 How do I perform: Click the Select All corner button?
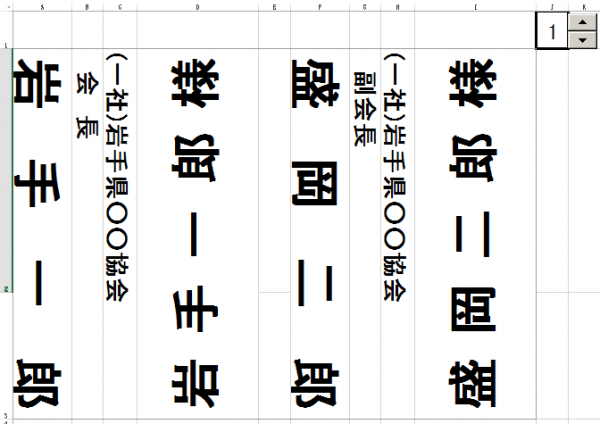tap(6, 7)
